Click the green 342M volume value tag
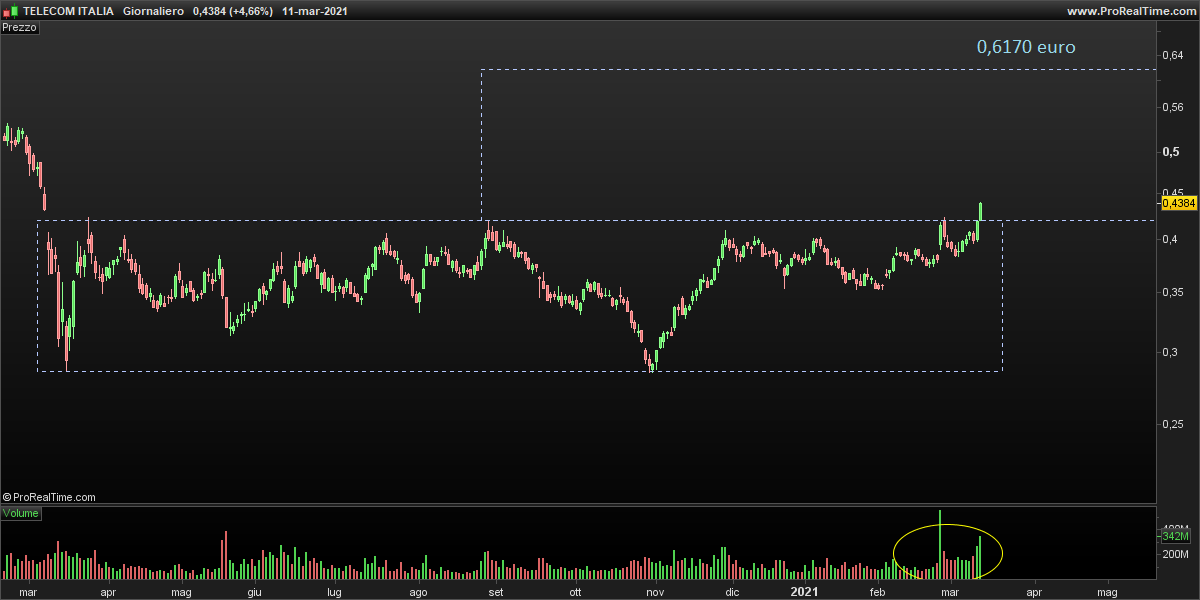Viewport: 1200px width, 600px height. pyautogui.click(x=1175, y=537)
